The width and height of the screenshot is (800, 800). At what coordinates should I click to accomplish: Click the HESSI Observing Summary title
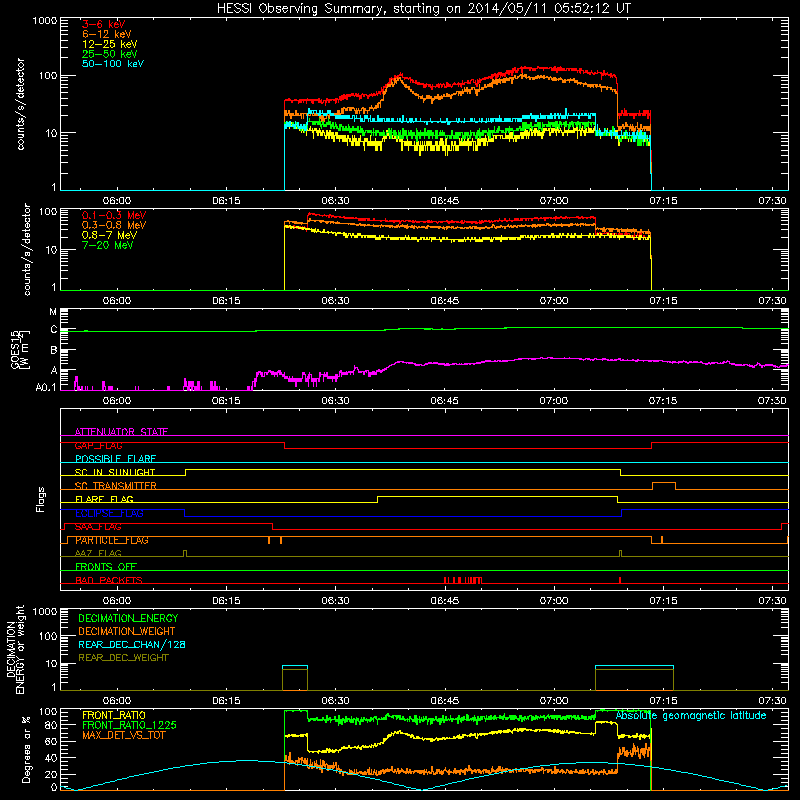coord(423,9)
